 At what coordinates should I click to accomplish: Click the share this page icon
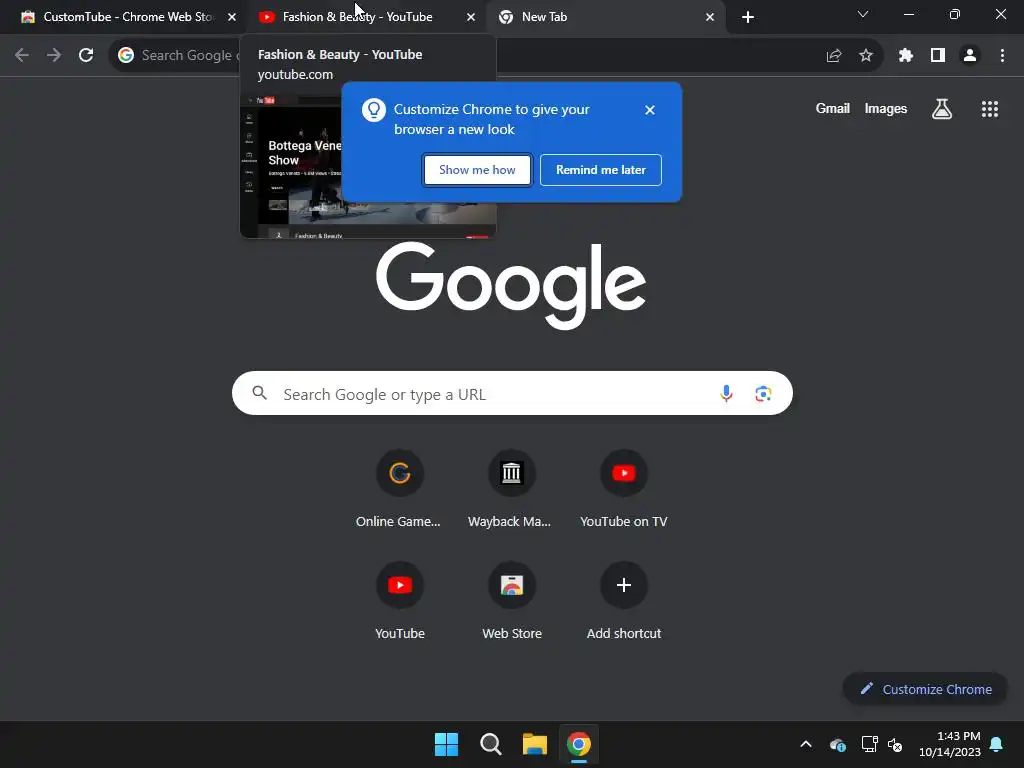[834, 56]
